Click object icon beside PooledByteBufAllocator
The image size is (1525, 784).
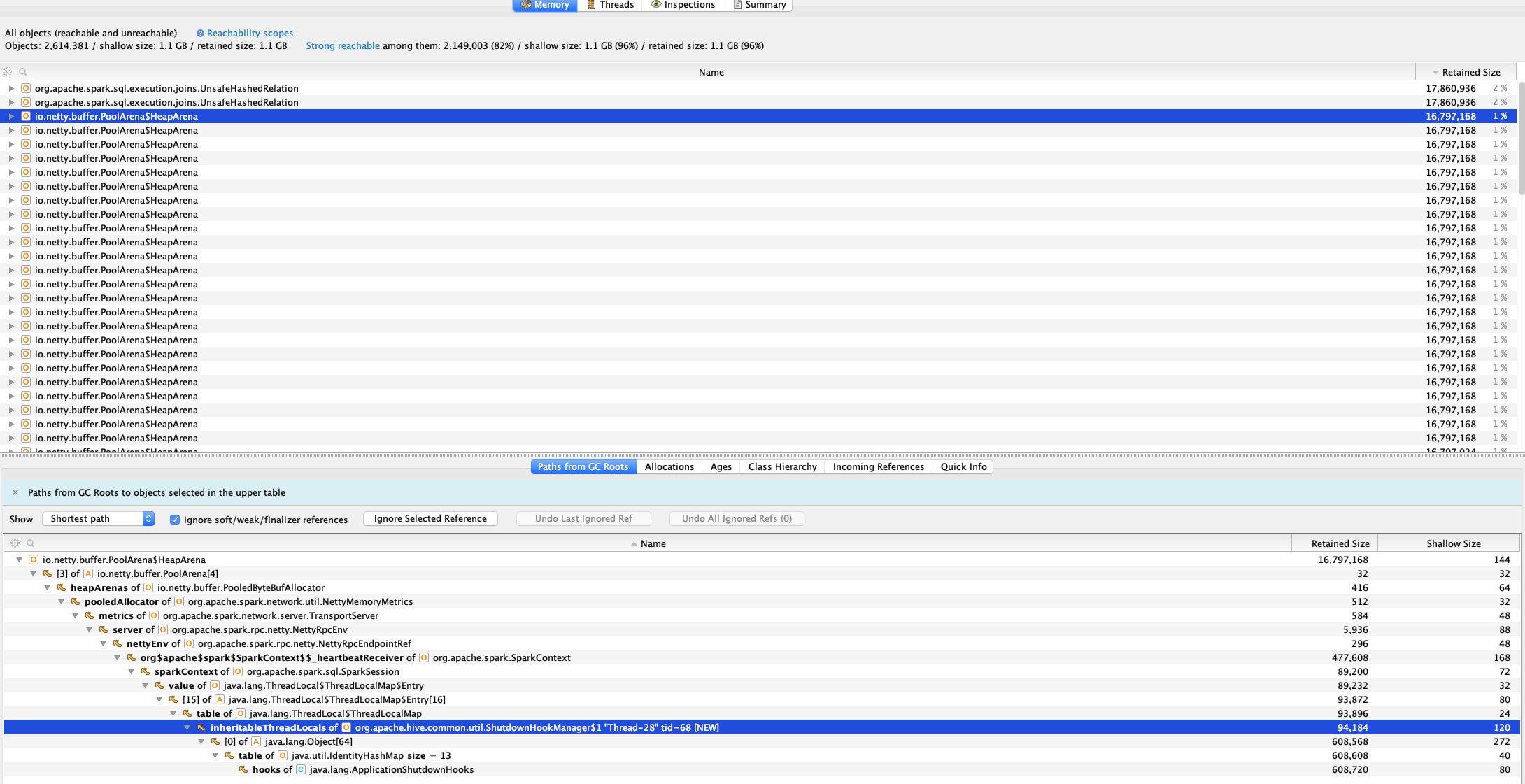click(148, 587)
